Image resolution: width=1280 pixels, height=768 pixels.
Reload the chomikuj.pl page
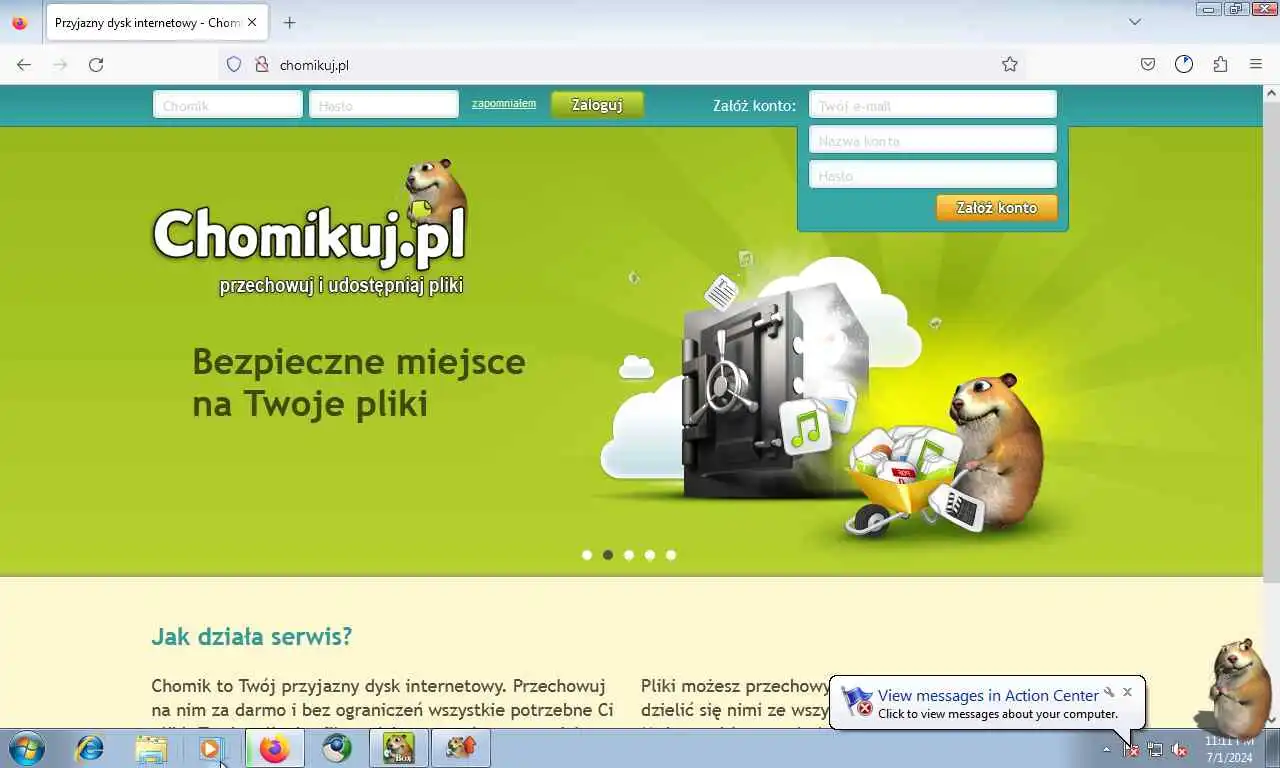coord(96,65)
